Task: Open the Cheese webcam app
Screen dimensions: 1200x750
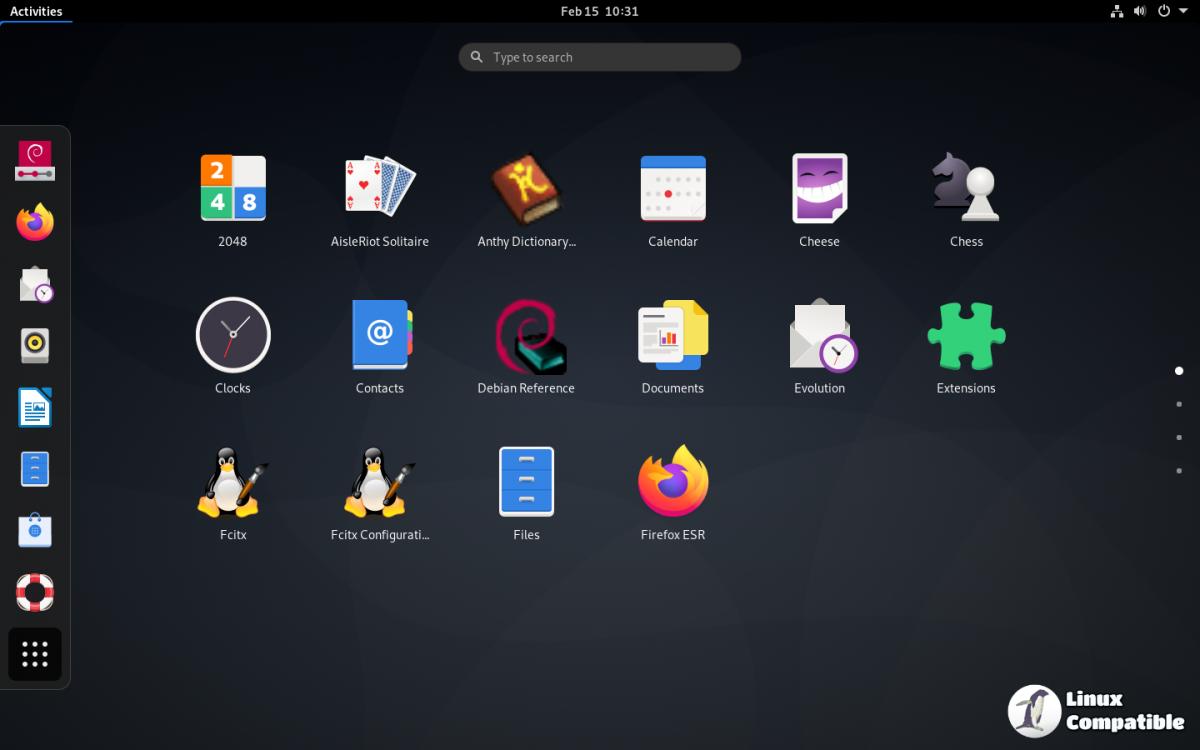Action: tap(819, 189)
